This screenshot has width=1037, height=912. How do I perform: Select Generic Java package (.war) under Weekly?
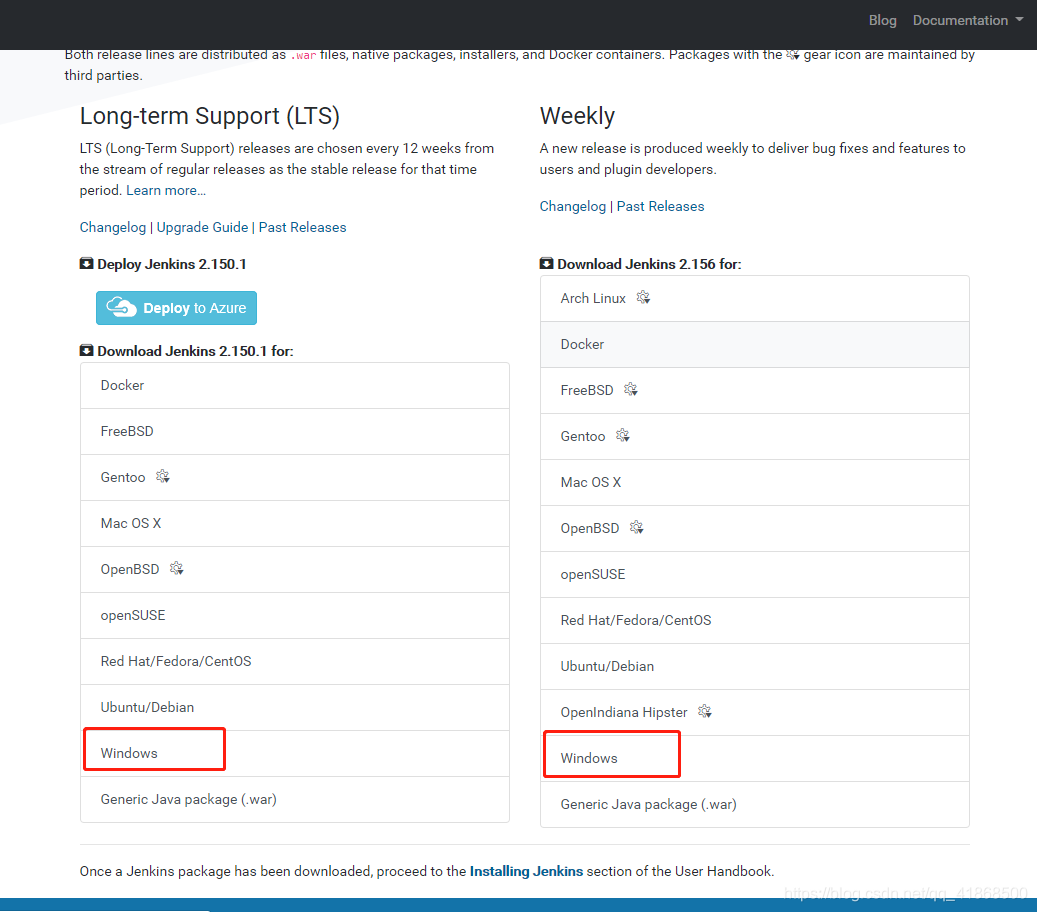coord(755,805)
